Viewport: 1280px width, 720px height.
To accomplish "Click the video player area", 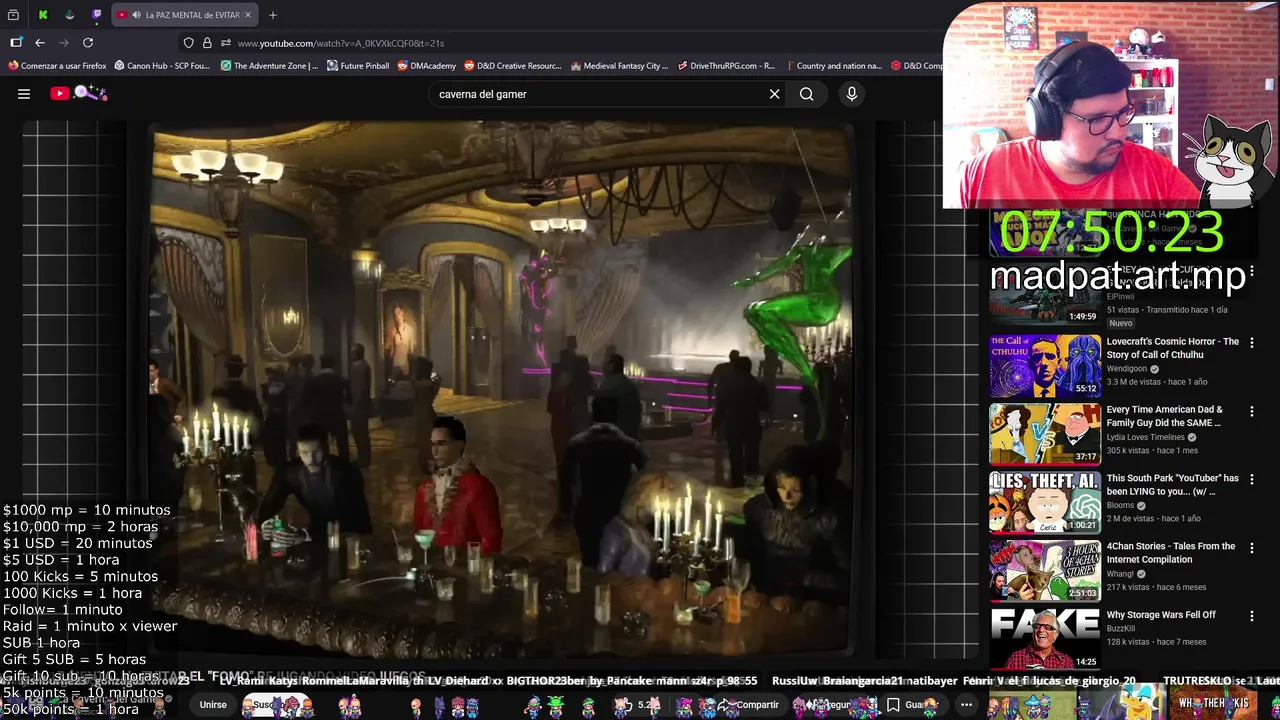I will tap(500, 388).
